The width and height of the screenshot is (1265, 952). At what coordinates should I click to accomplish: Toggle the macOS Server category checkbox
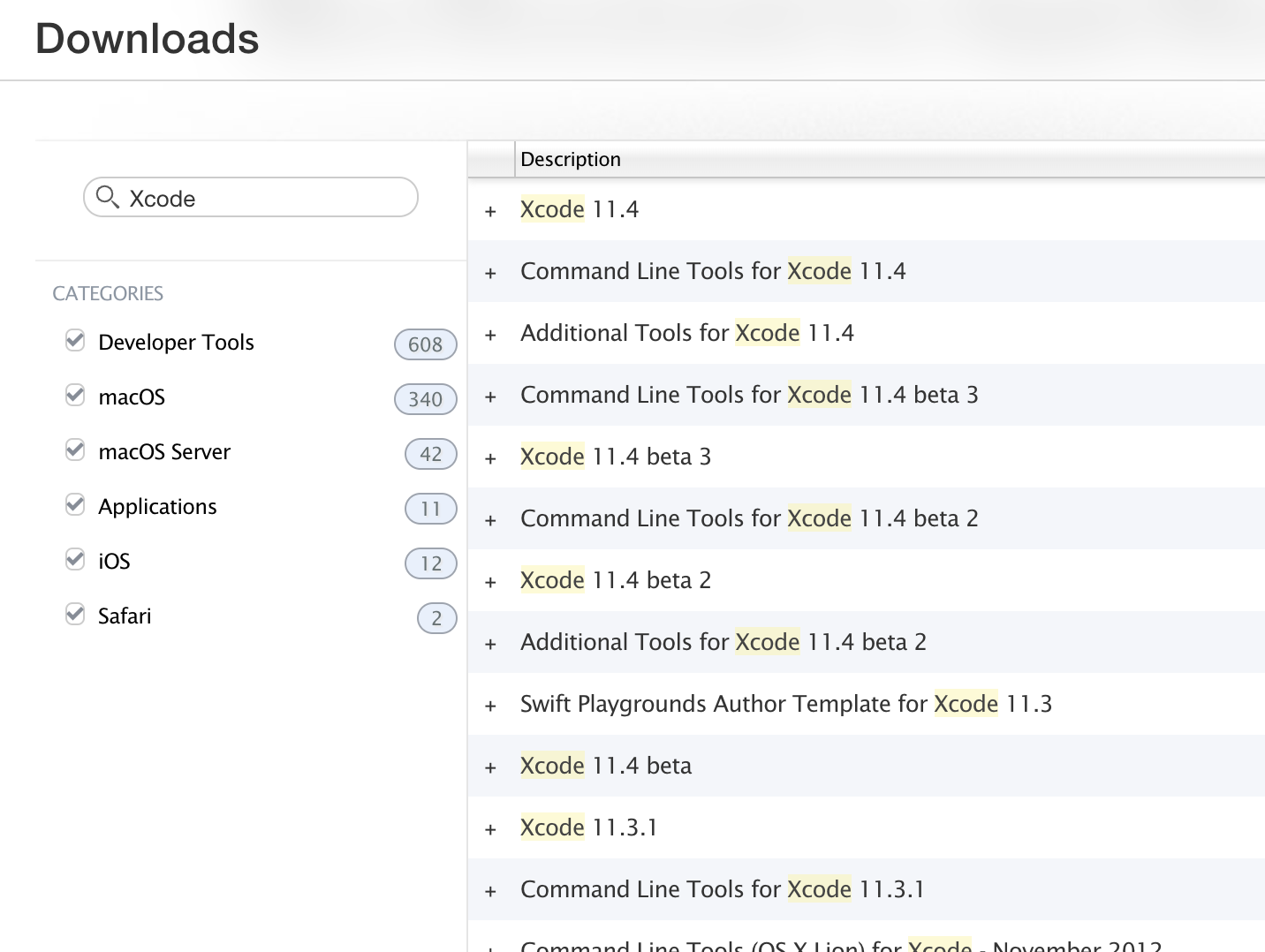[75, 450]
